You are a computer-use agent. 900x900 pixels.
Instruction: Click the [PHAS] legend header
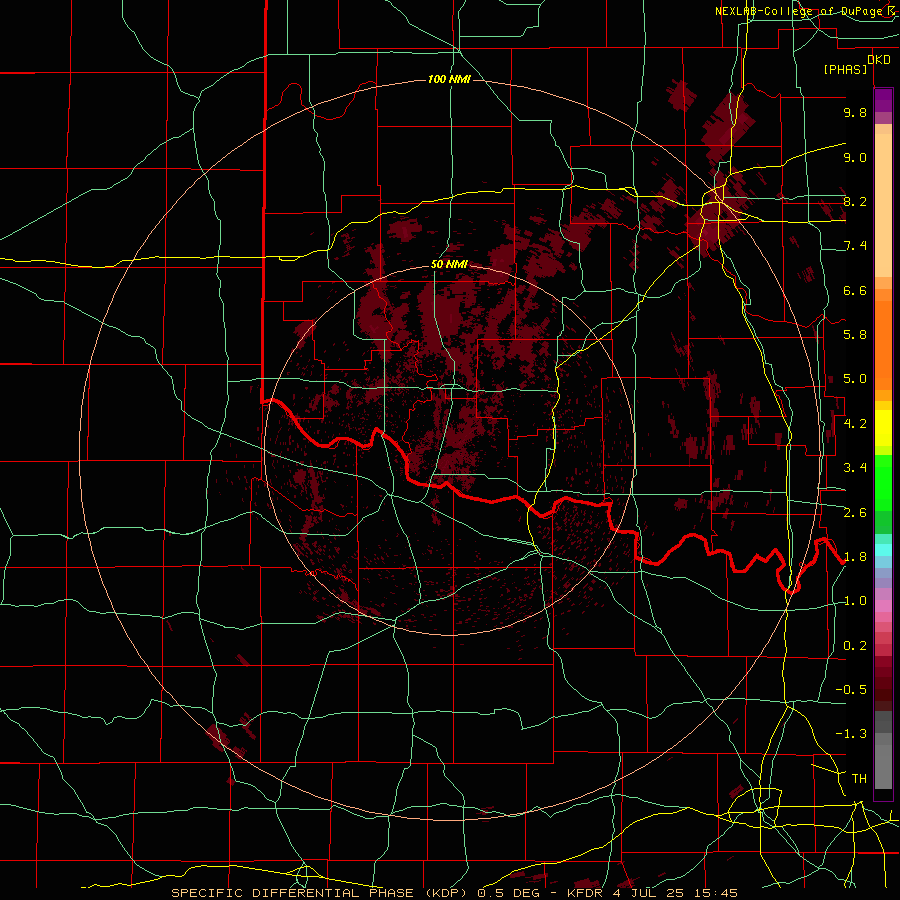coord(845,69)
